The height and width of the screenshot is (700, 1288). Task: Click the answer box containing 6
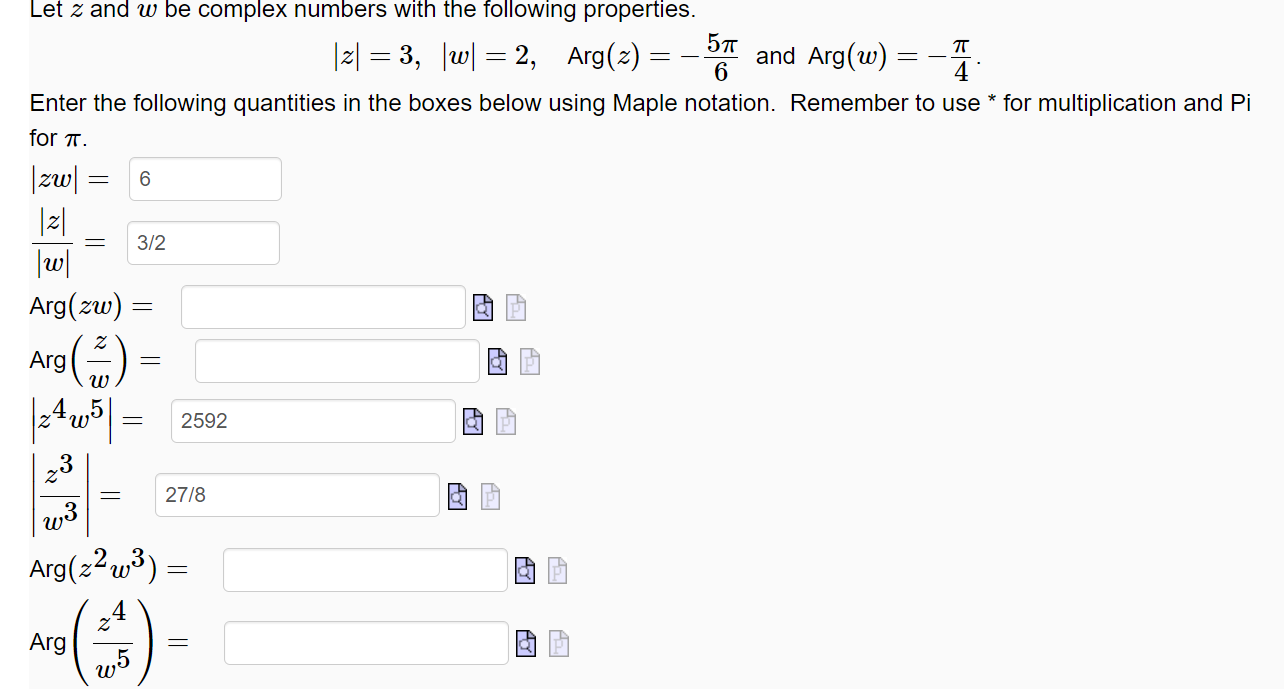click(x=205, y=179)
